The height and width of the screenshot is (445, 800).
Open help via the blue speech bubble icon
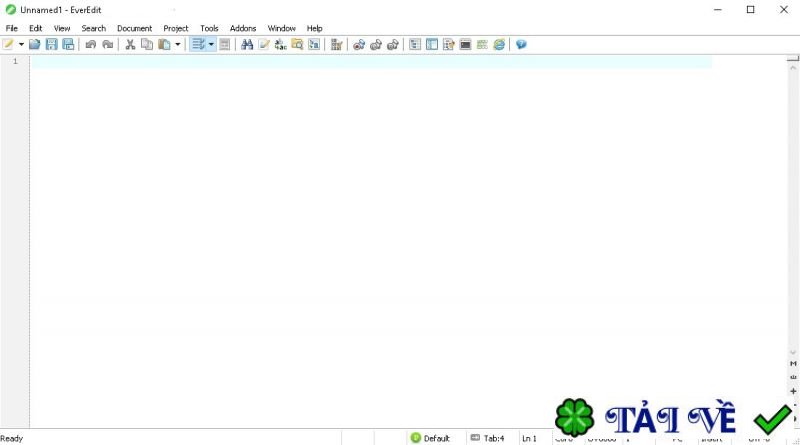[521, 44]
